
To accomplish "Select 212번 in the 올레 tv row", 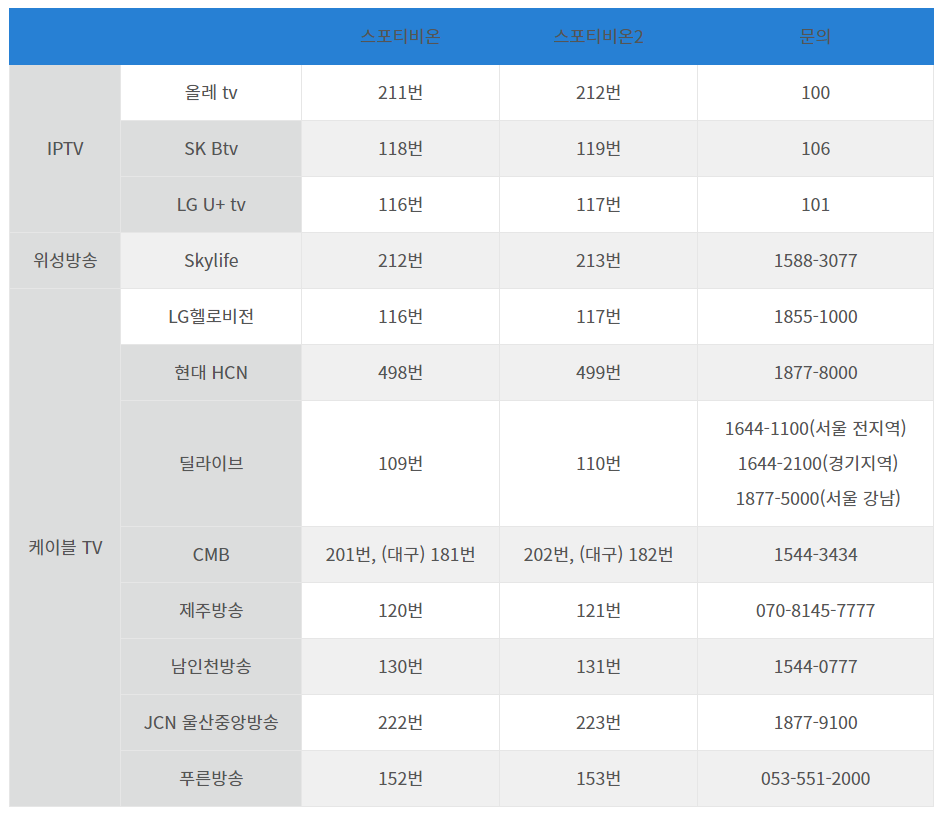I will pos(598,93).
